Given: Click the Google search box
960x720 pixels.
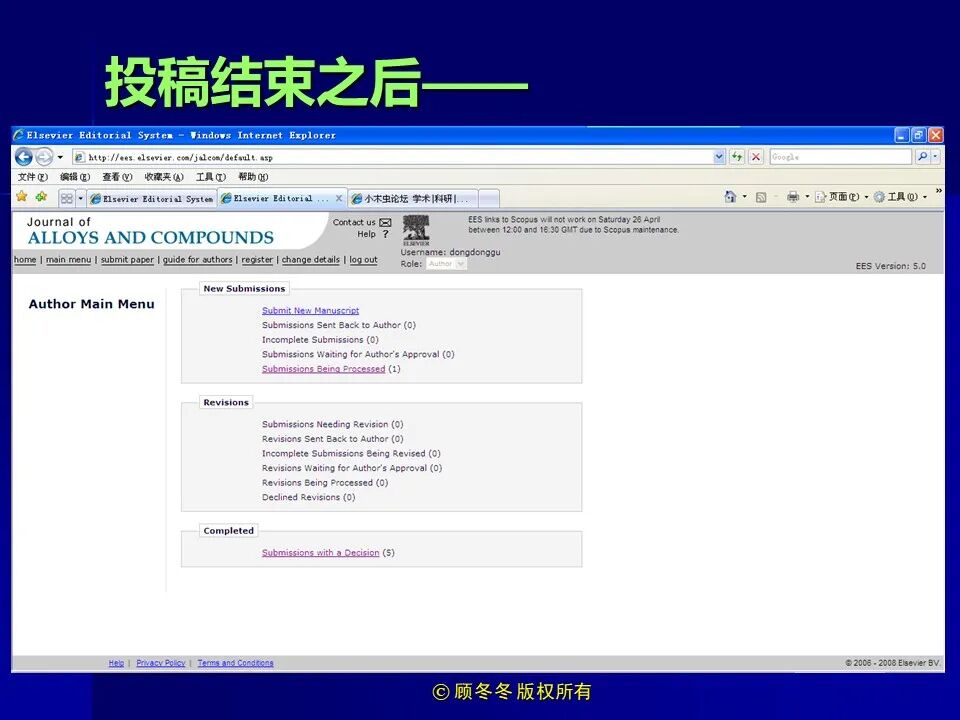Looking at the screenshot, I should [841, 157].
